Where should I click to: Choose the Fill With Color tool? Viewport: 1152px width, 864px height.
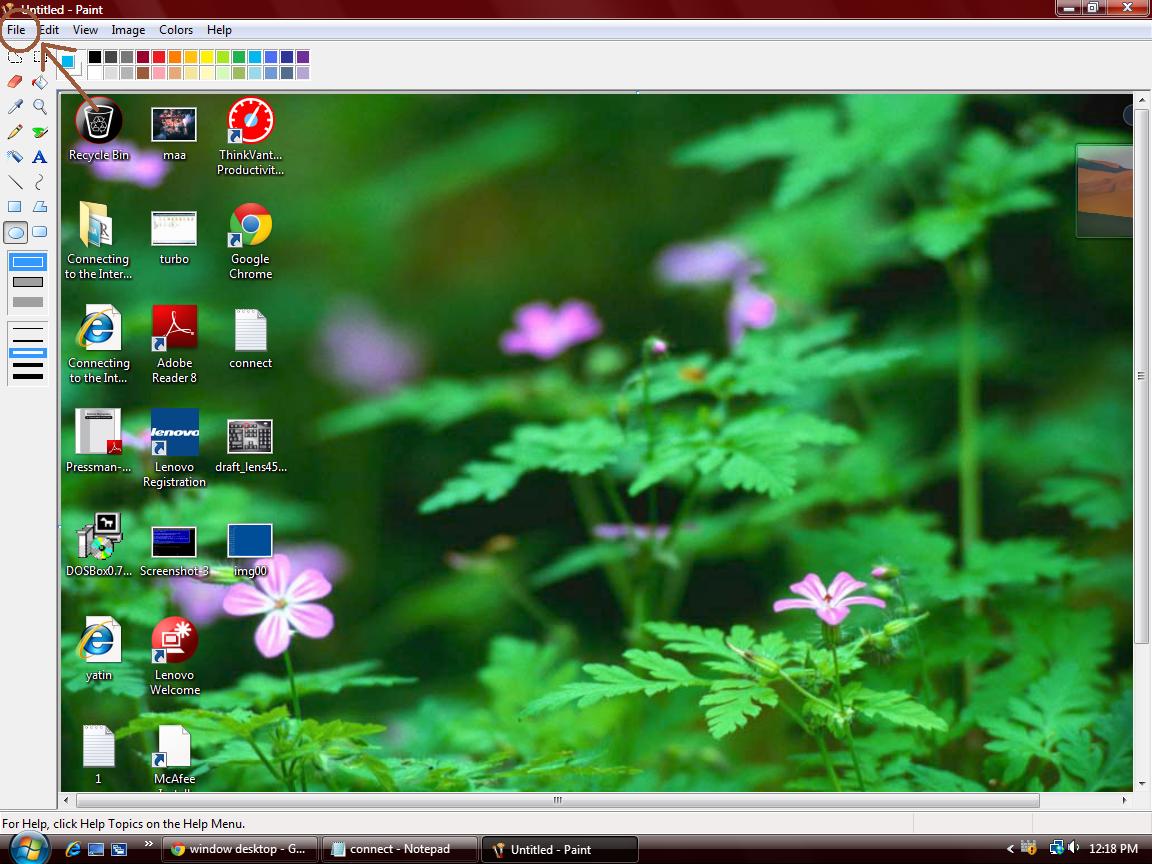coord(40,81)
